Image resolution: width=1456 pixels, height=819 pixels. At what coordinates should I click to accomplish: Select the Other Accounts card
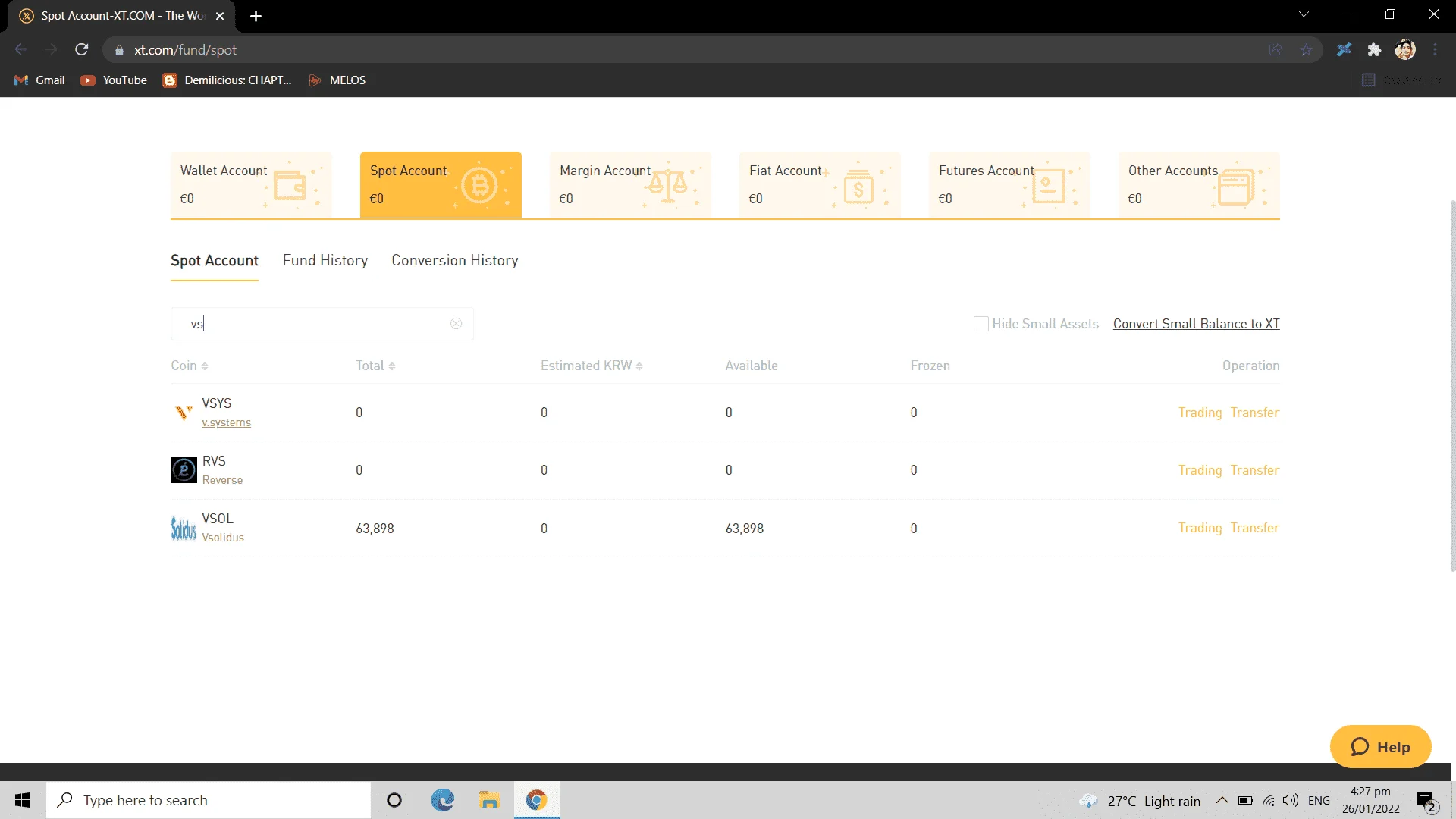click(1199, 185)
